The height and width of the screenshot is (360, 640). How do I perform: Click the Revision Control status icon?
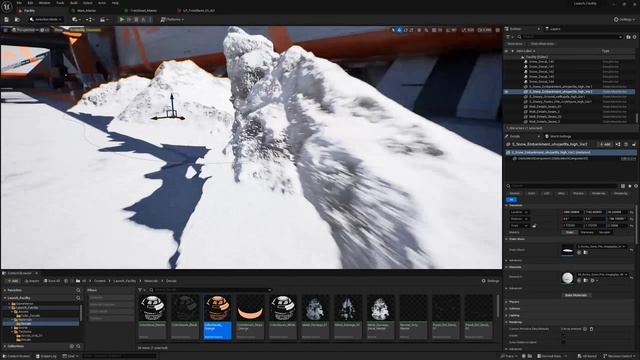(620, 356)
